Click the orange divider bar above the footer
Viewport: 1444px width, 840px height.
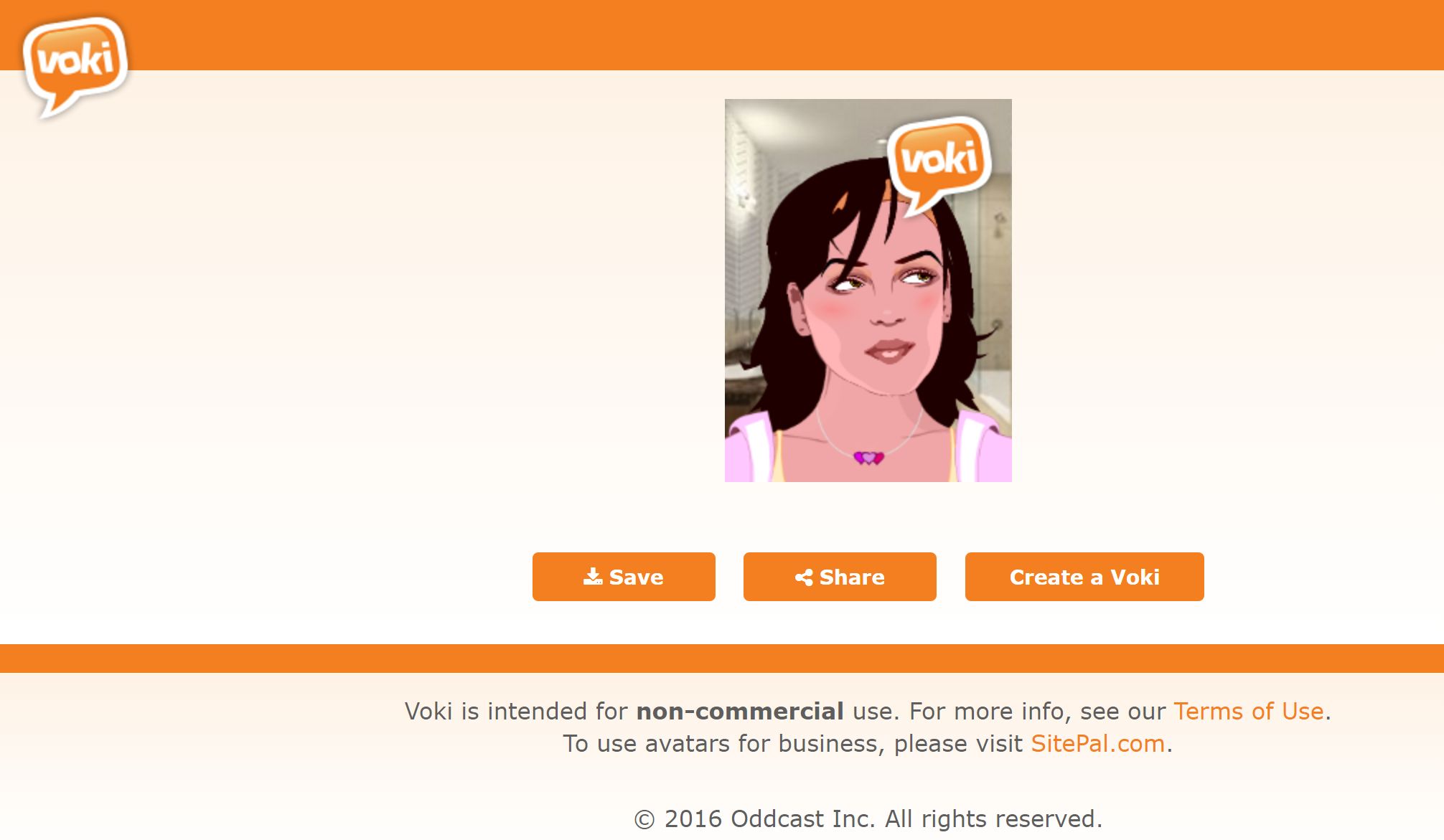(722, 659)
